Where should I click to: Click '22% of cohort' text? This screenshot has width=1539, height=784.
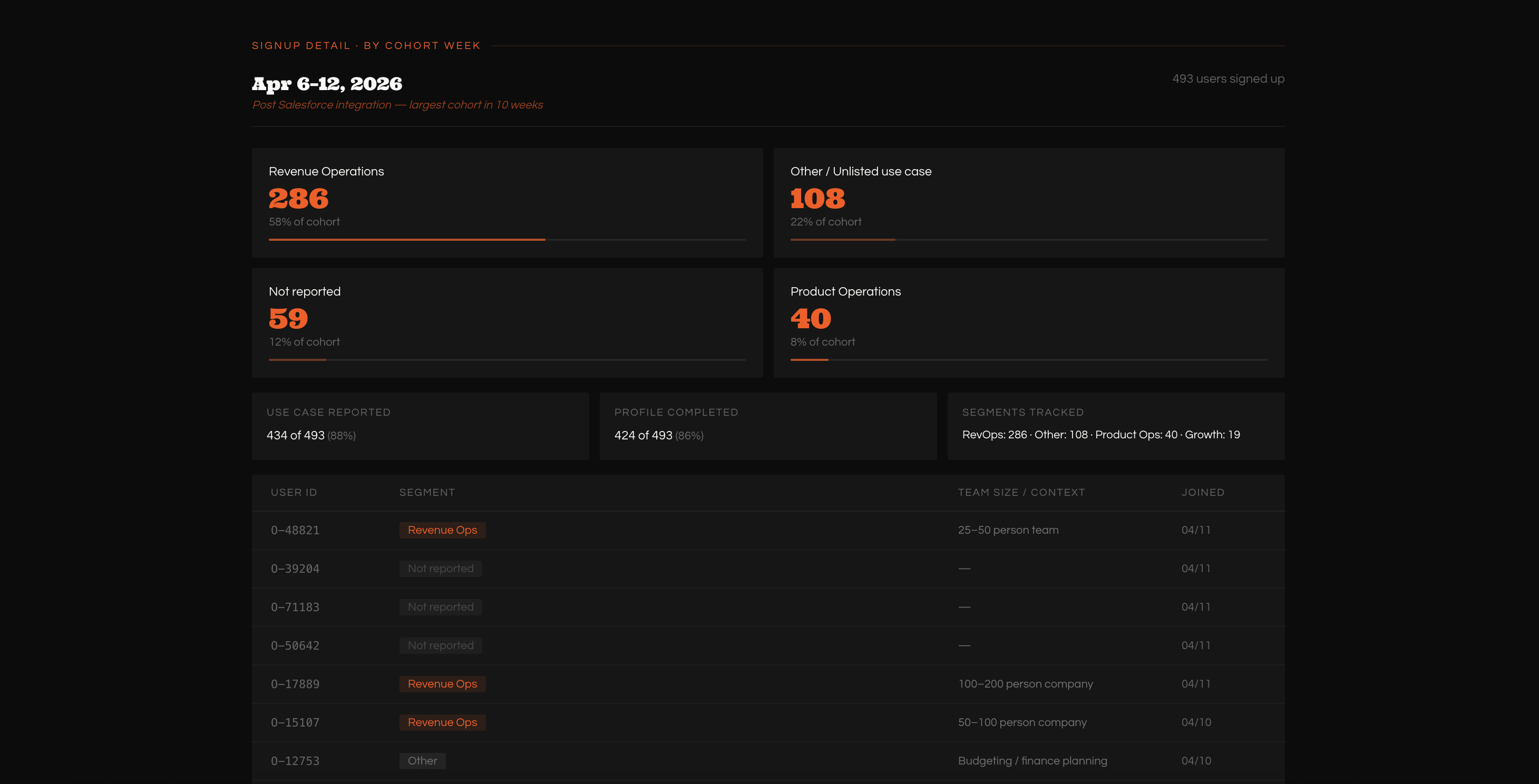pos(826,221)
